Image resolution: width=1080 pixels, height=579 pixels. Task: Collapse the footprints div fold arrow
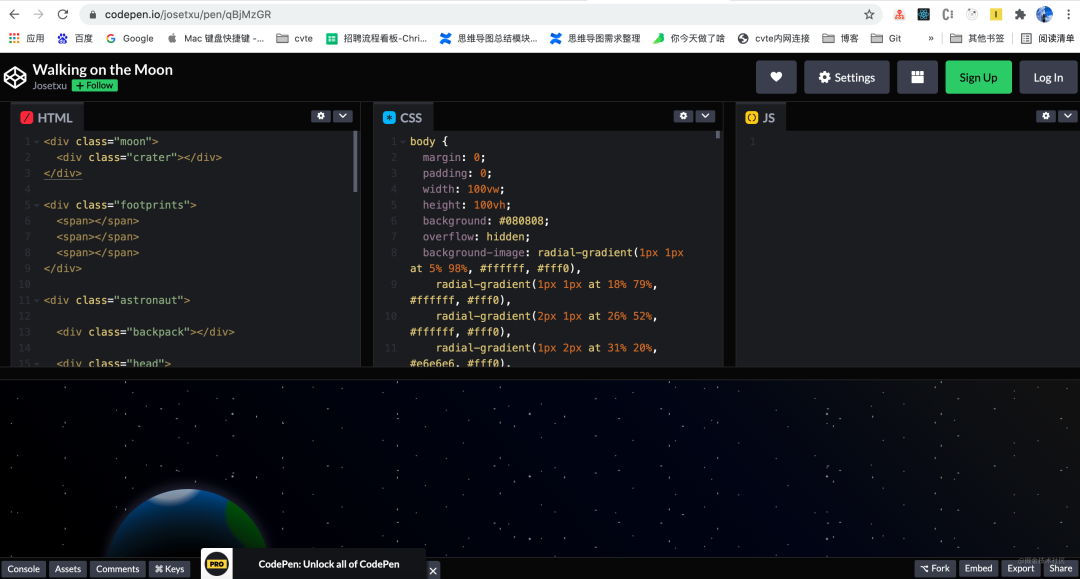click(37, 205)
